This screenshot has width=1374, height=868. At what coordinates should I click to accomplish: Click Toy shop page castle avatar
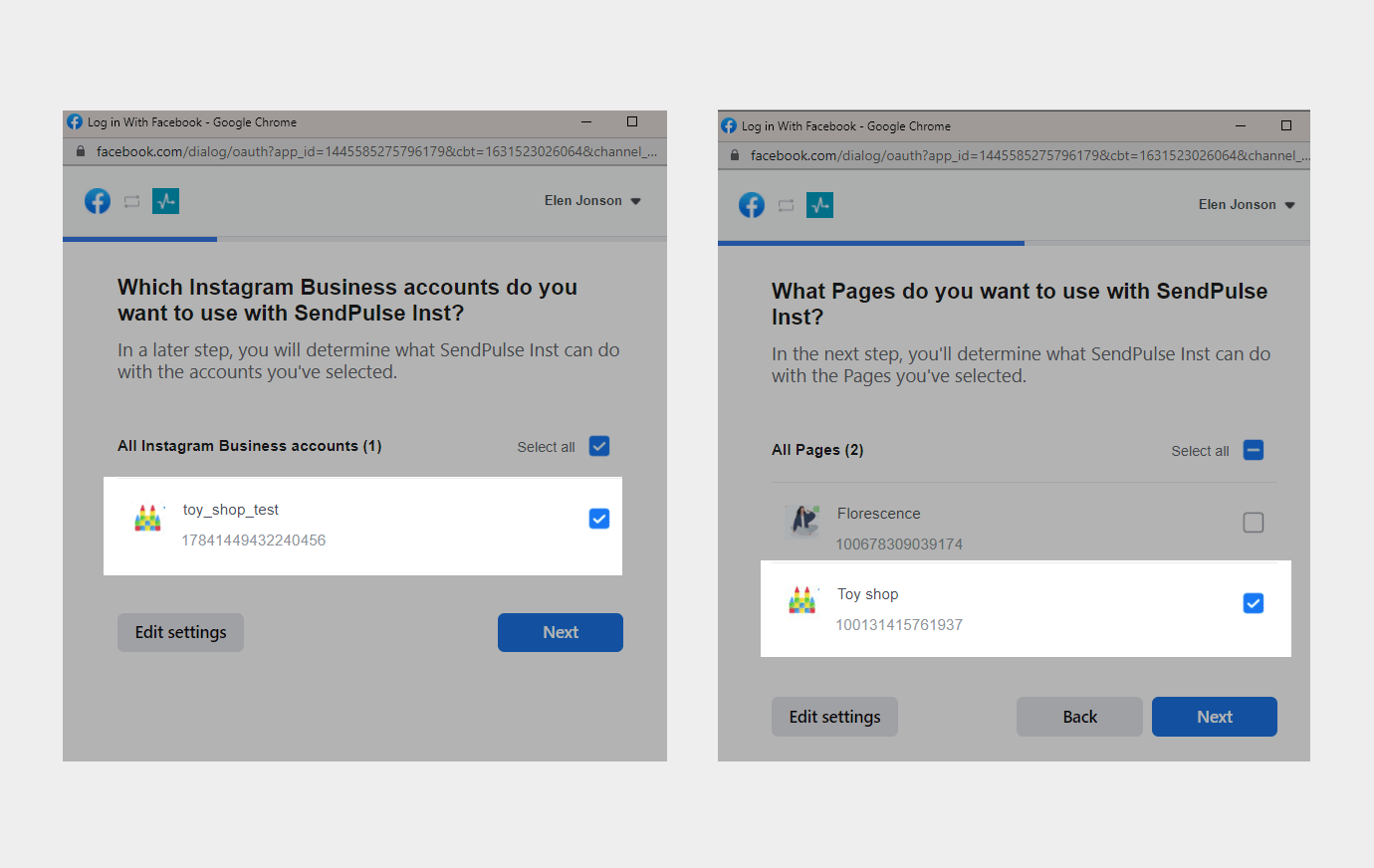click(802, 600)
